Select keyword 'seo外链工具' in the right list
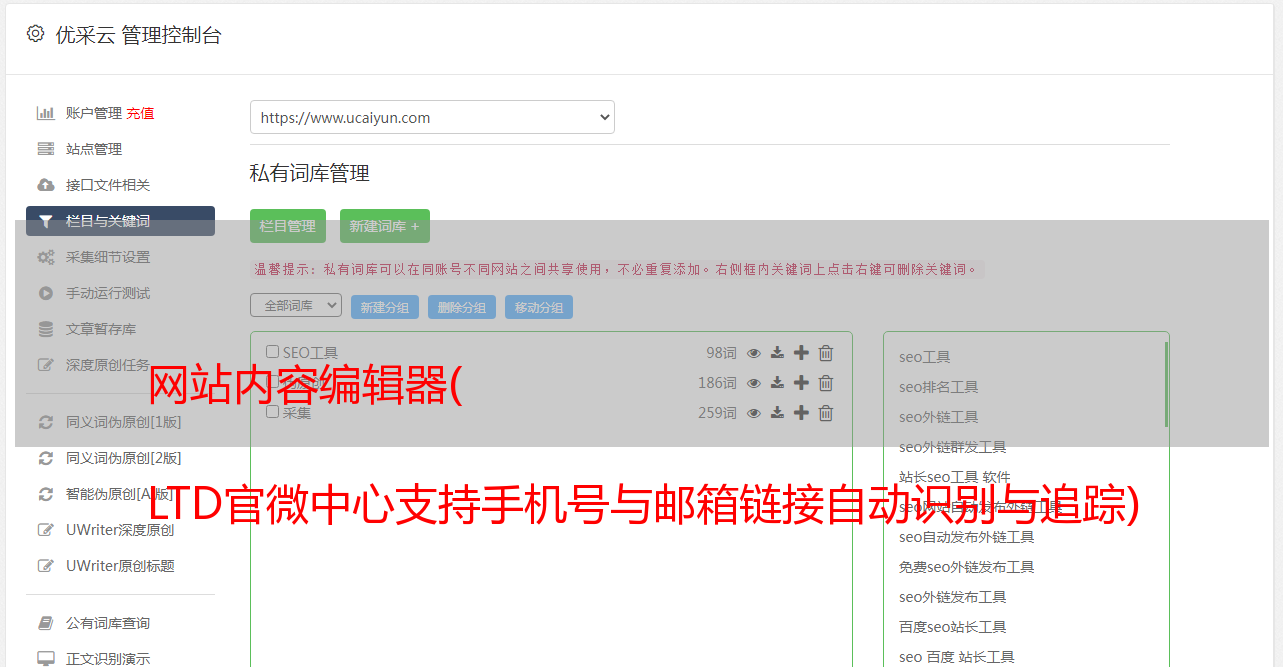 [x=939, y=417]
